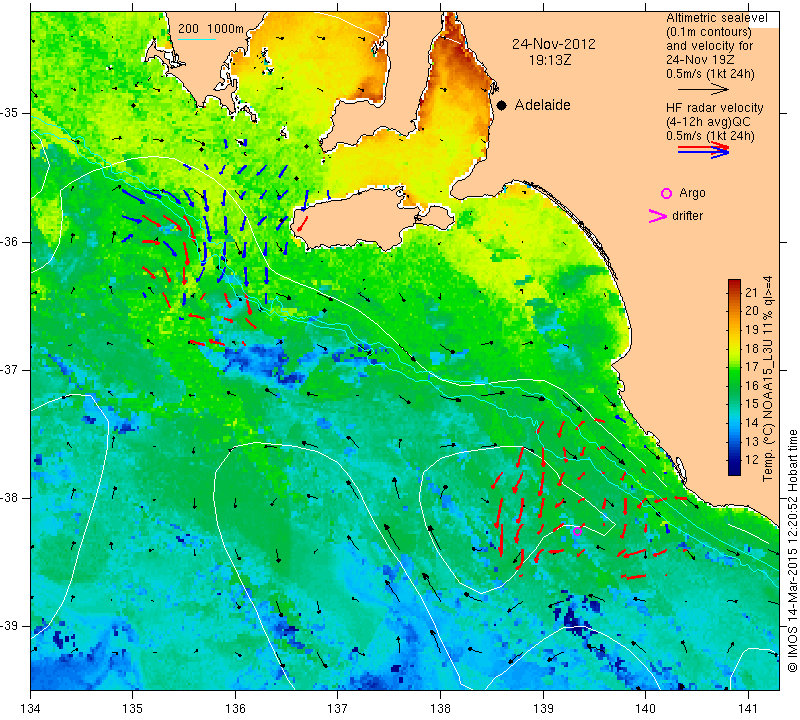Click the temperature color scale bar
The width and height of the screenshot is (800, 720).
pyautogui.click(x=734, y=377)
